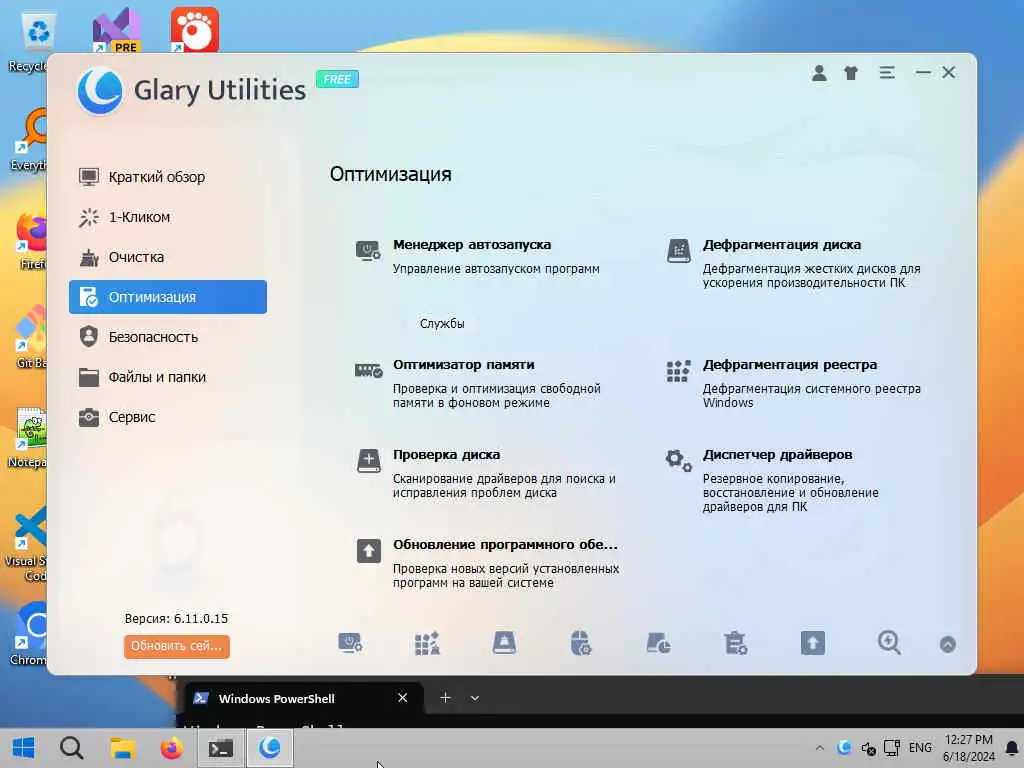Click the Glary Utilities crescent logo

[100, 91]
